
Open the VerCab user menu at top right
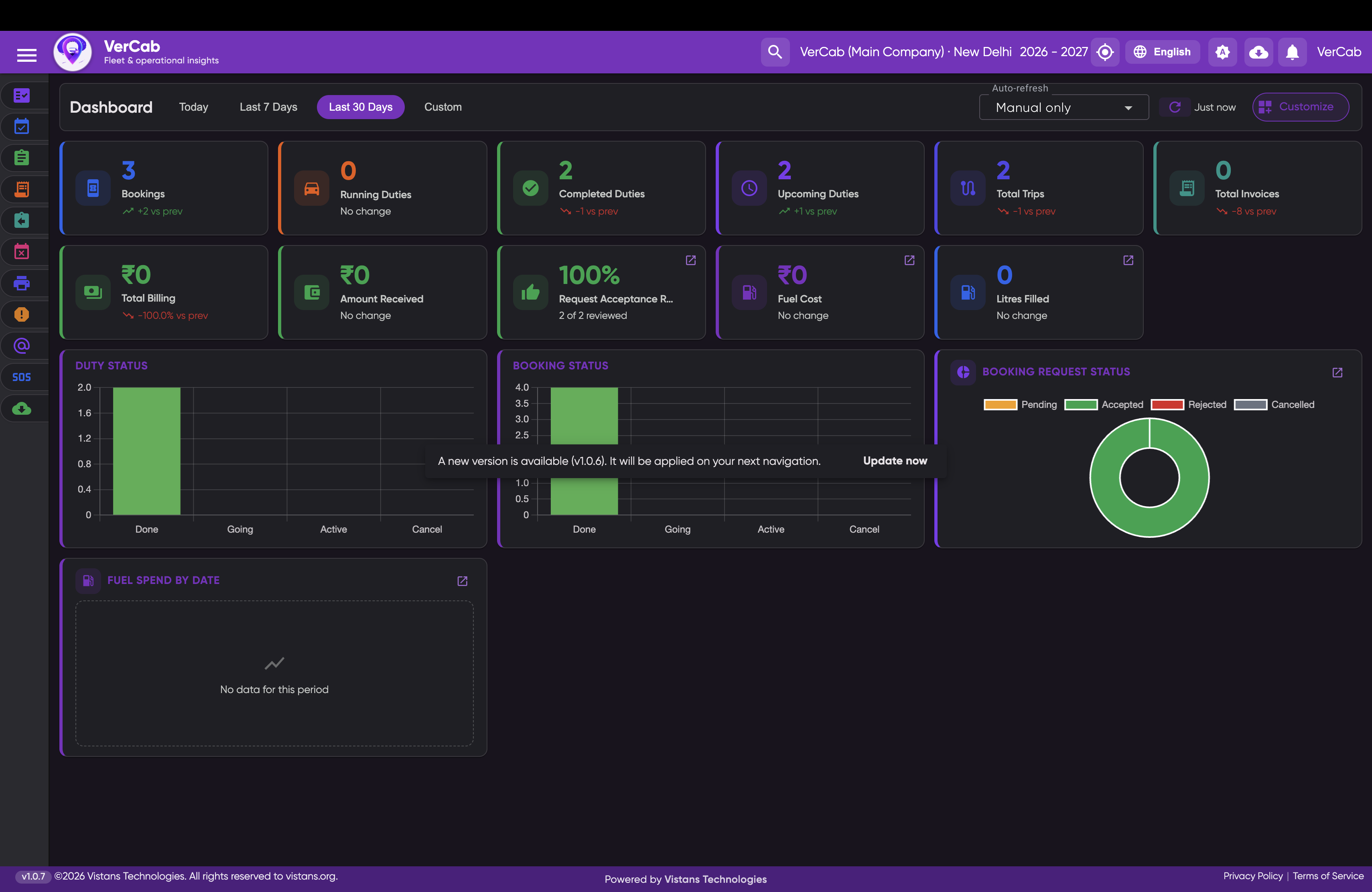[1339, 52]
